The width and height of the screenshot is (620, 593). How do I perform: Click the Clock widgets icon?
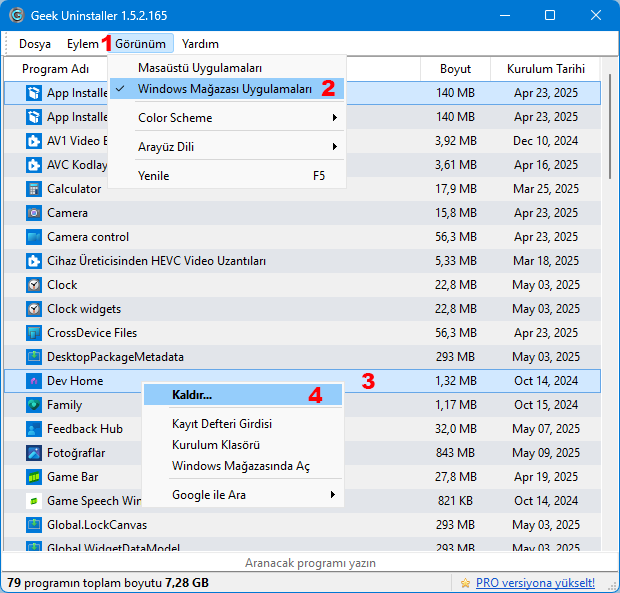coord(34,309)
